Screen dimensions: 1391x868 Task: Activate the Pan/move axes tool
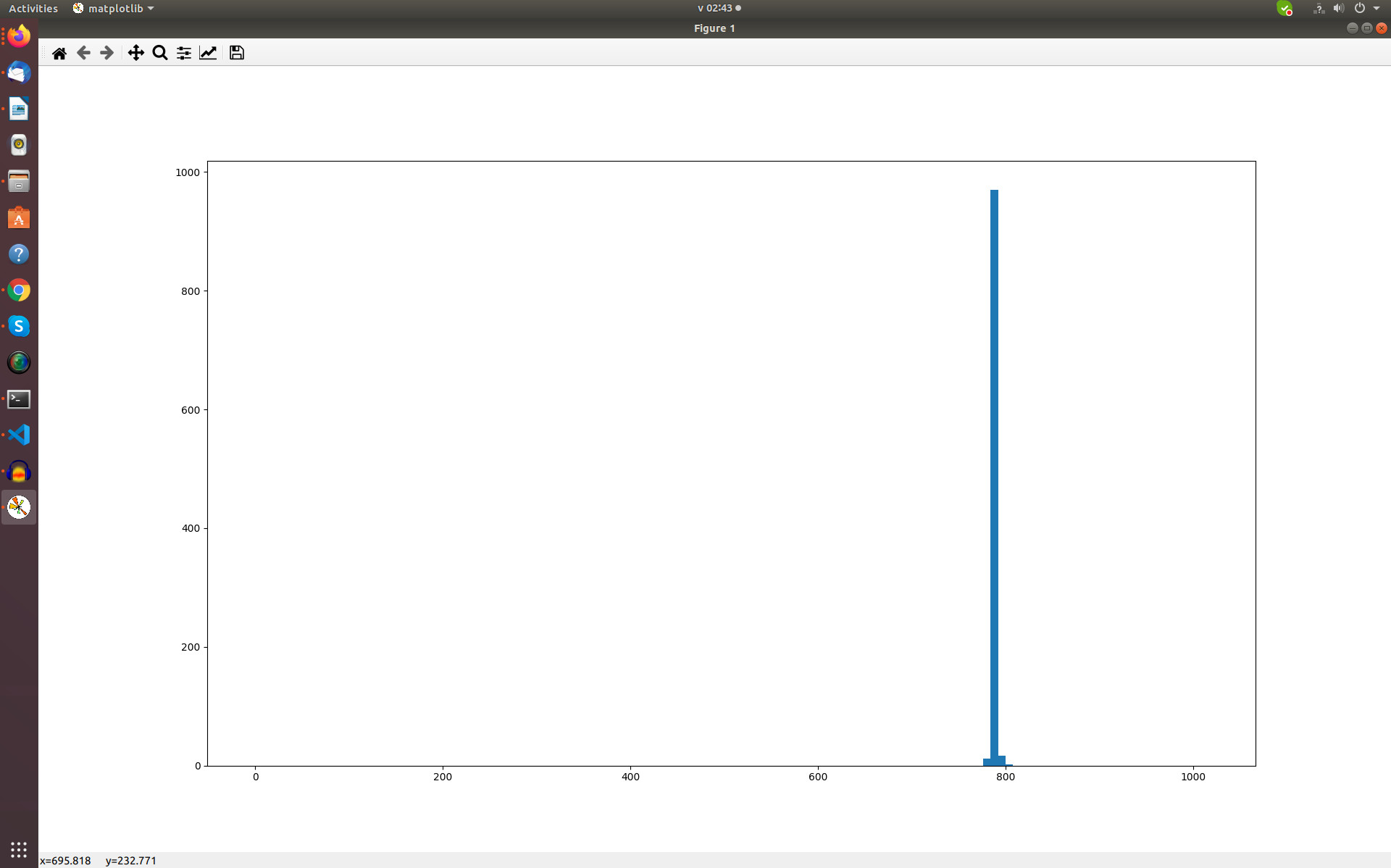(135, 53)
